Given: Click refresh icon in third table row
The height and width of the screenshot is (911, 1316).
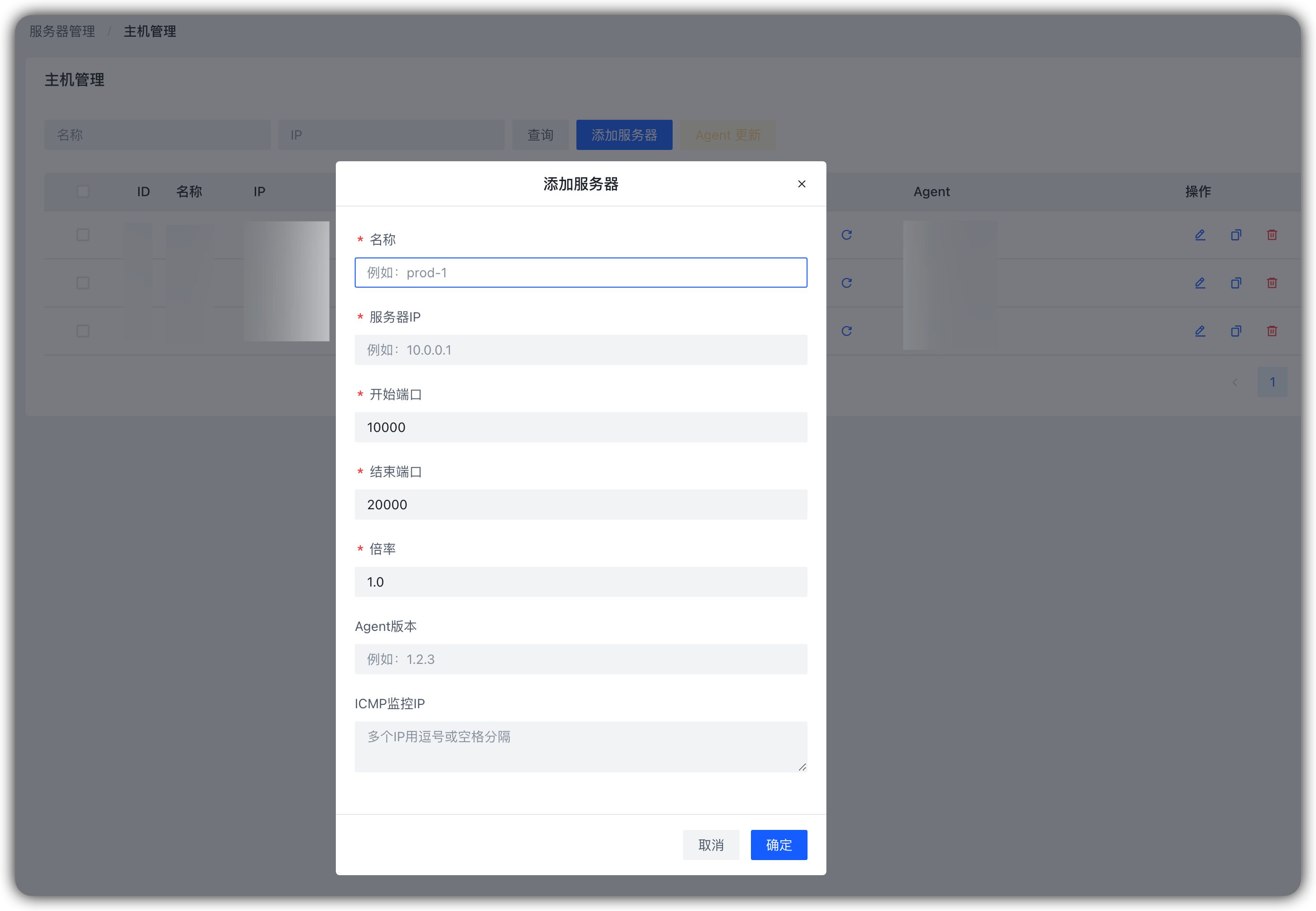Looking at the screenshot, I should pos(846,331).
